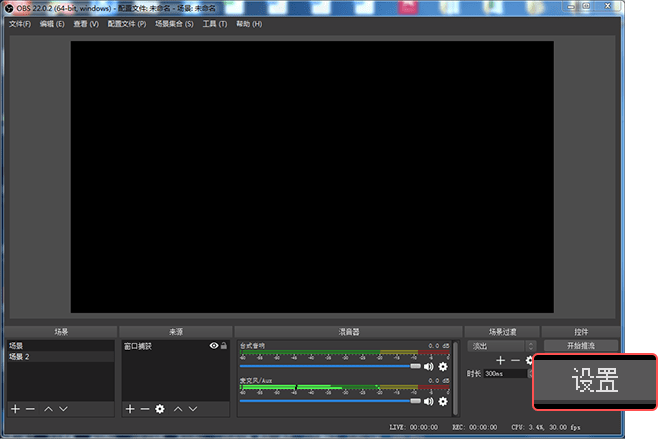Open the 场景集合(S) menu

pos(174,24)
